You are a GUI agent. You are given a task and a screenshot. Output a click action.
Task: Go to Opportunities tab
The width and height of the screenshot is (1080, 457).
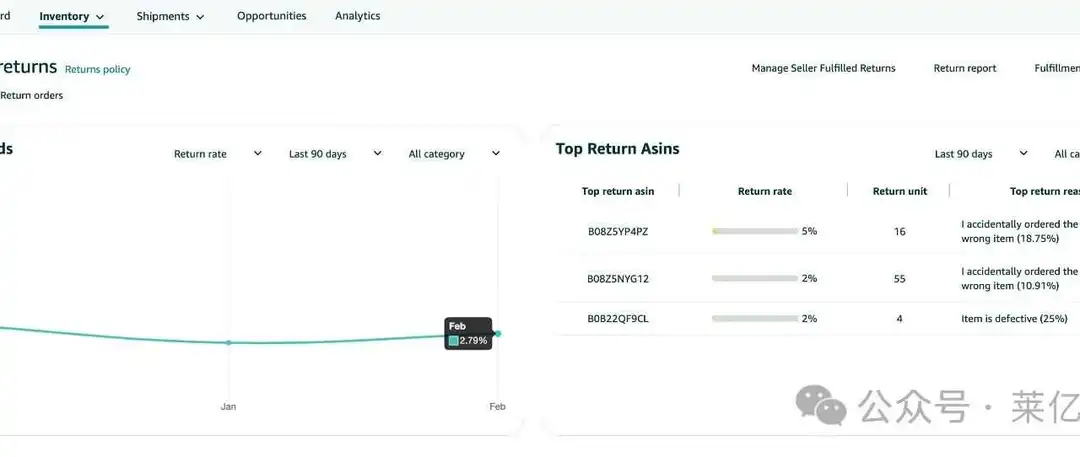(271, 16)
